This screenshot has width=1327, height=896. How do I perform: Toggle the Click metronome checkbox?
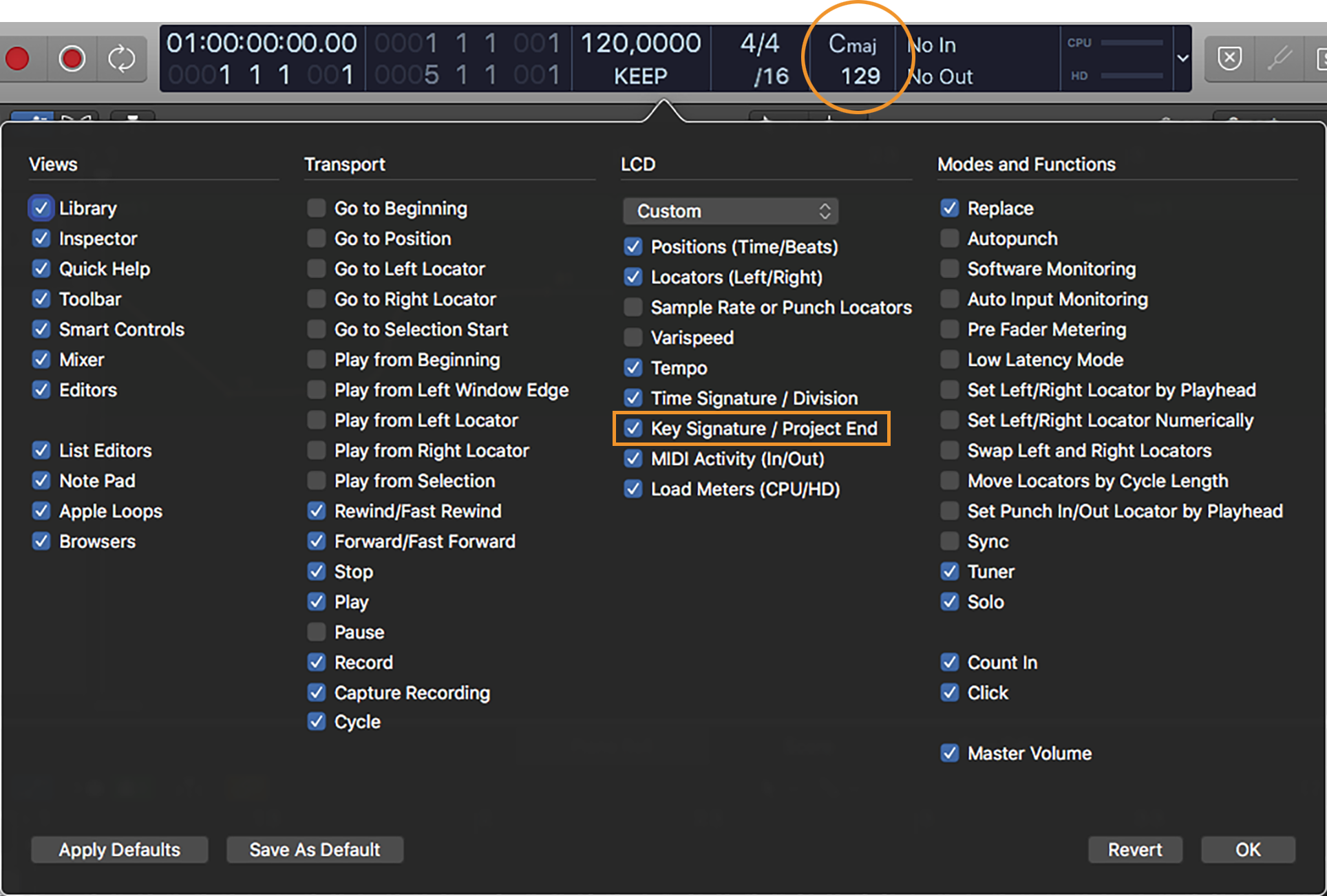coord(950,692)
